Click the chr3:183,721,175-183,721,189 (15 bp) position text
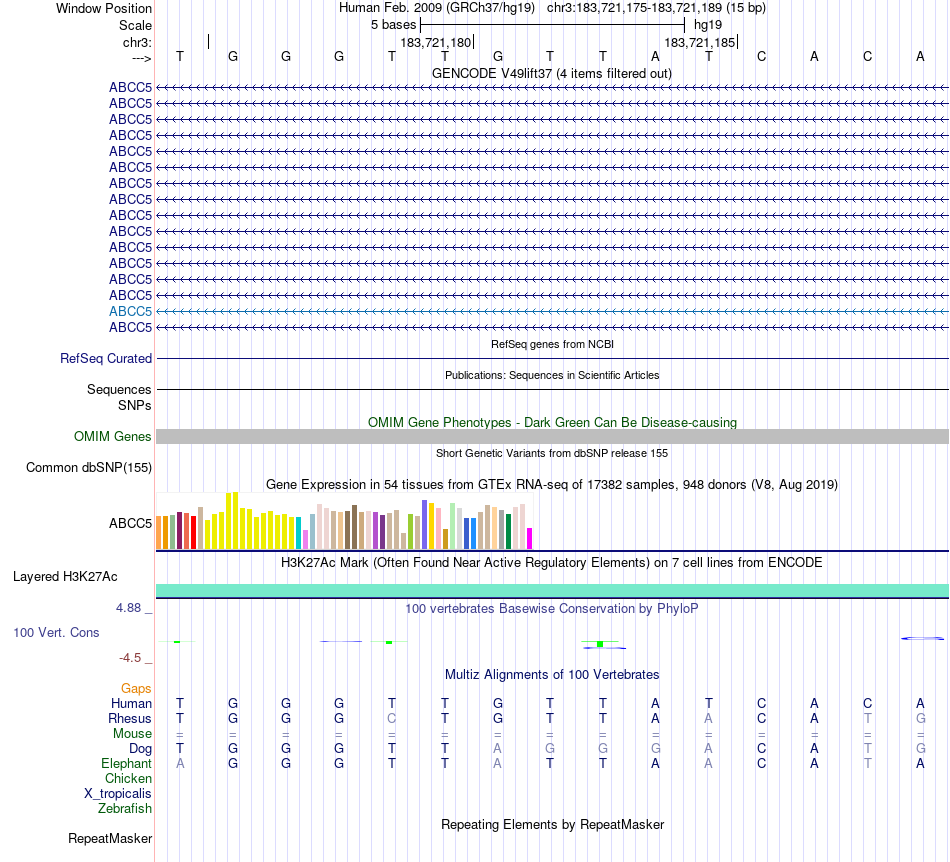Screen dimensions: 950x862 click(x=656, y=8)
